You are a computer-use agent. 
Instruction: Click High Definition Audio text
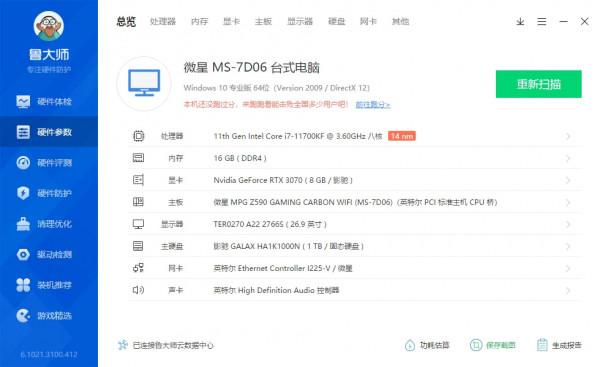coord(276,290)
